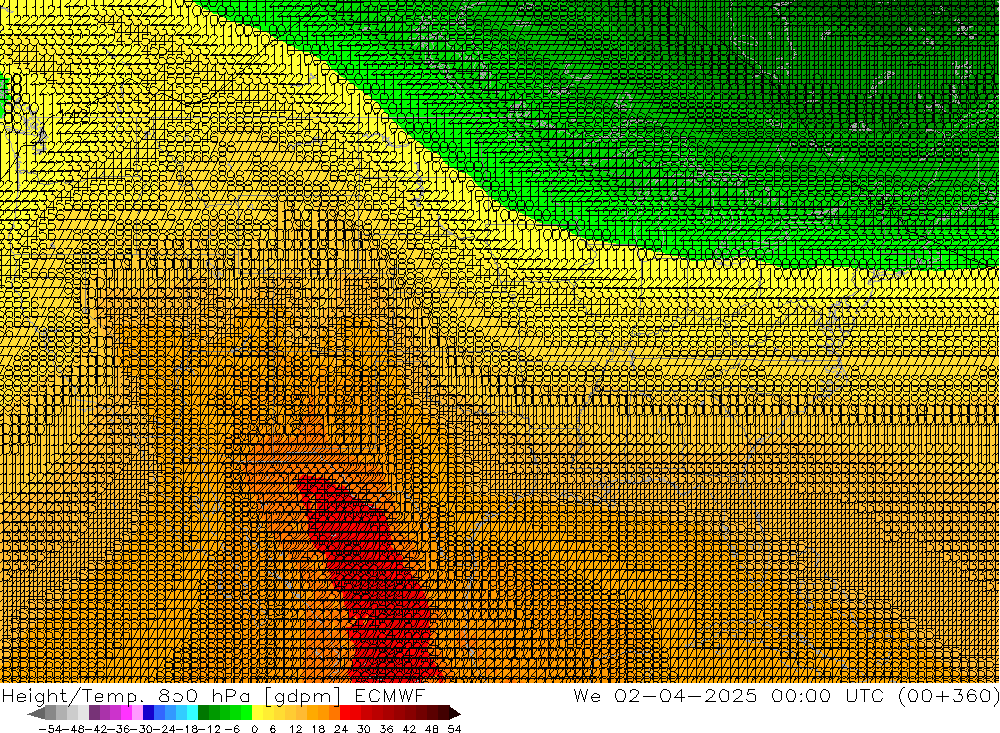Click the "(00+360)" forecast hour label
The width and height of the screenshot is (1000, 733).
(x=947, y=695)
